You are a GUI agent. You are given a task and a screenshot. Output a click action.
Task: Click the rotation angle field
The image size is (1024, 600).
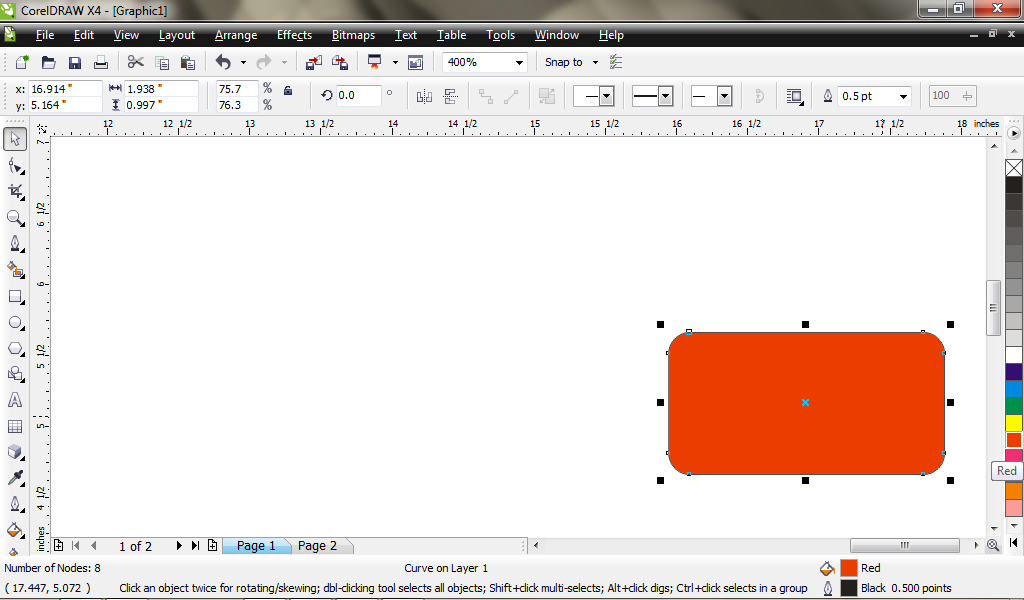(x=357, y=95)
